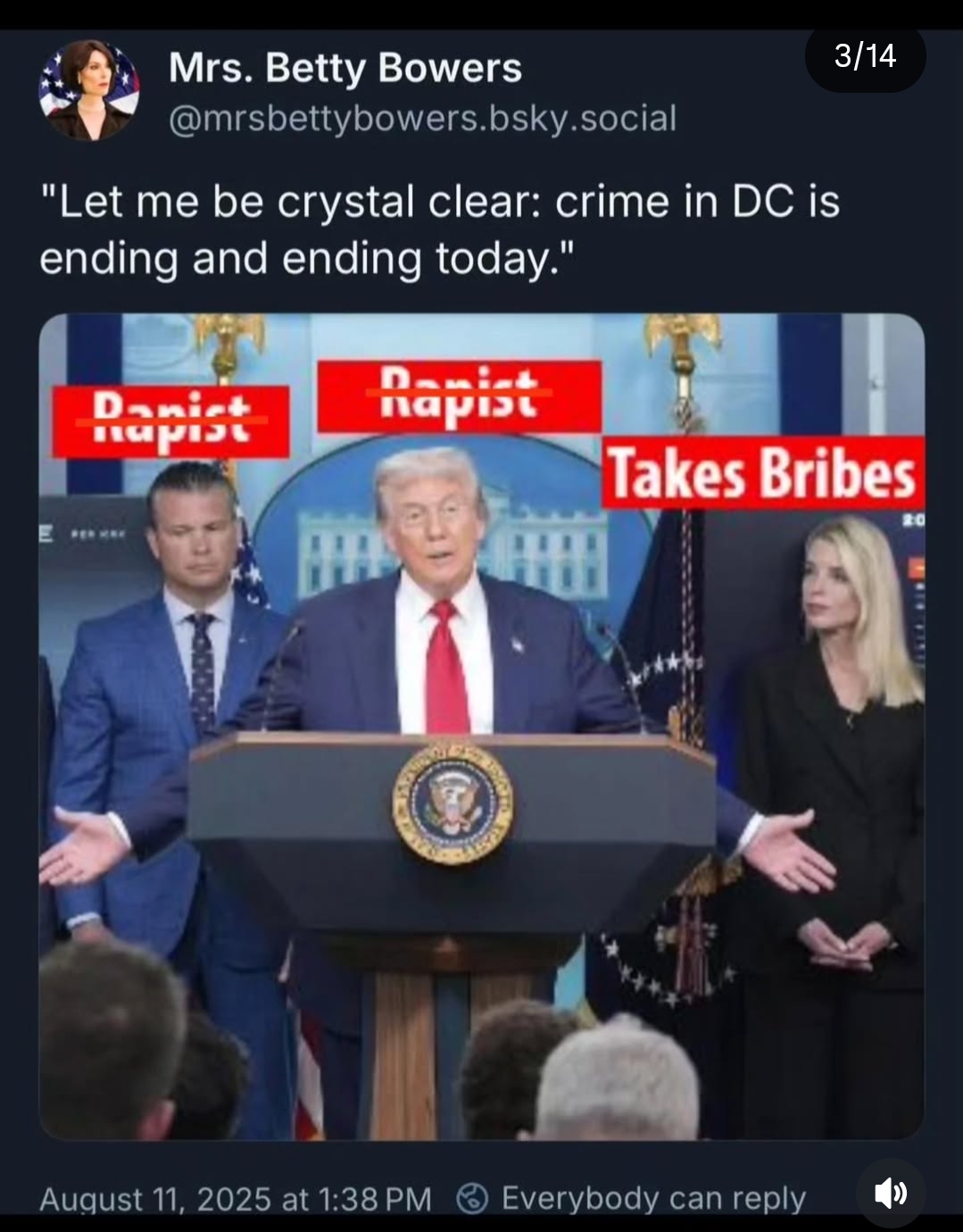Click the "Takes Bribes" red label in the photo
Screen dimensions: 963x1232
point(763,473)
